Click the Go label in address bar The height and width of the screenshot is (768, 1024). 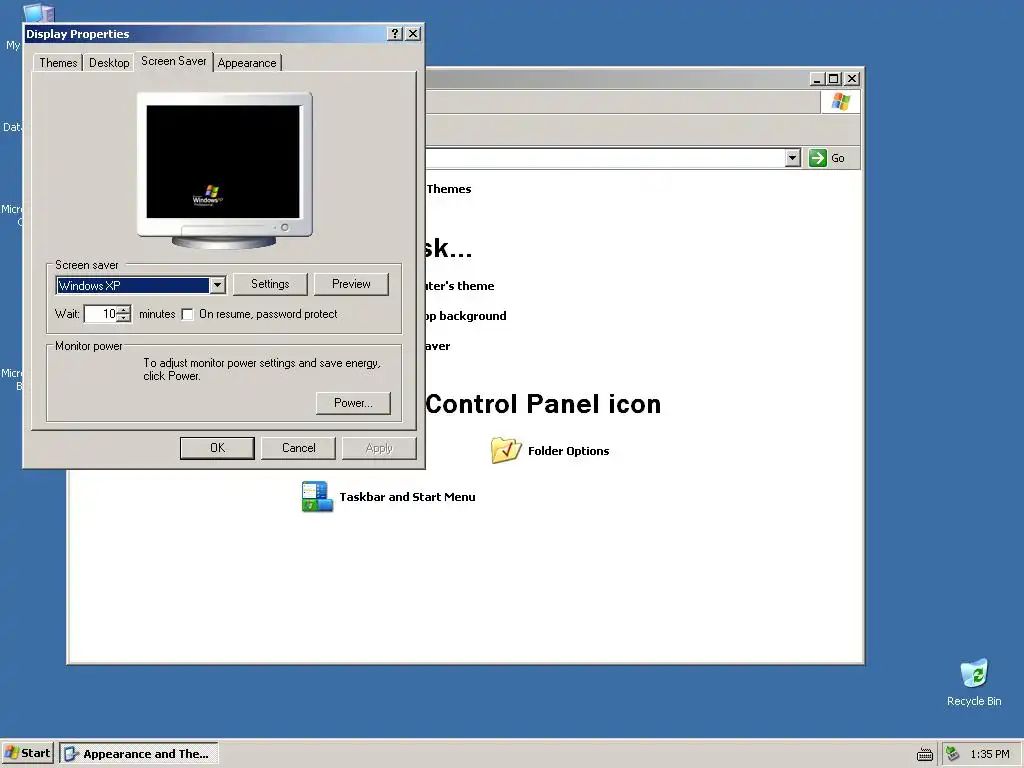[838, 158]
